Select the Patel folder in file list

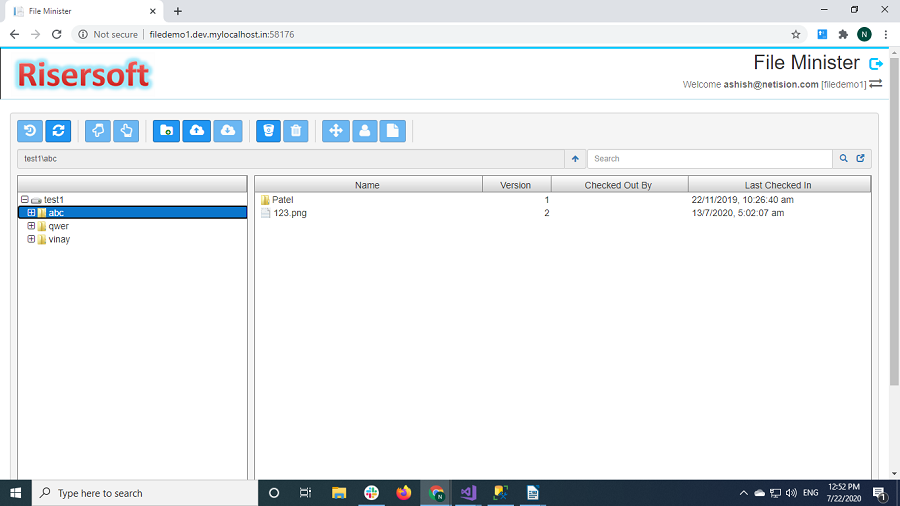(x=282, y=200)
